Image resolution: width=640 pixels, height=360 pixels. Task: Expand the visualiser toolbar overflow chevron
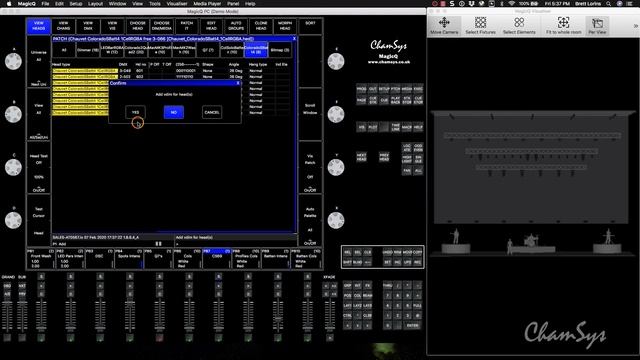pos(635,26)
